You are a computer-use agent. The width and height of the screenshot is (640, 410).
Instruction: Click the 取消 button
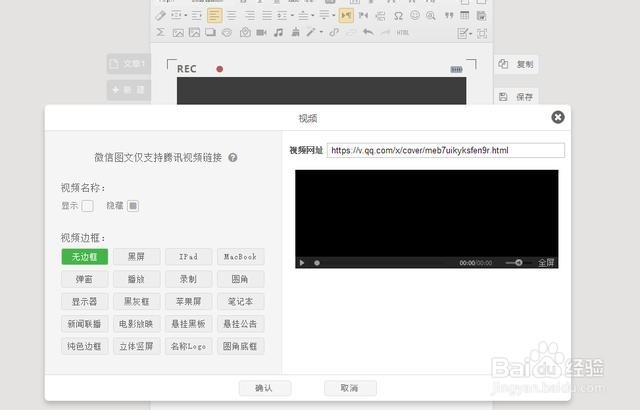pos(350,388)
